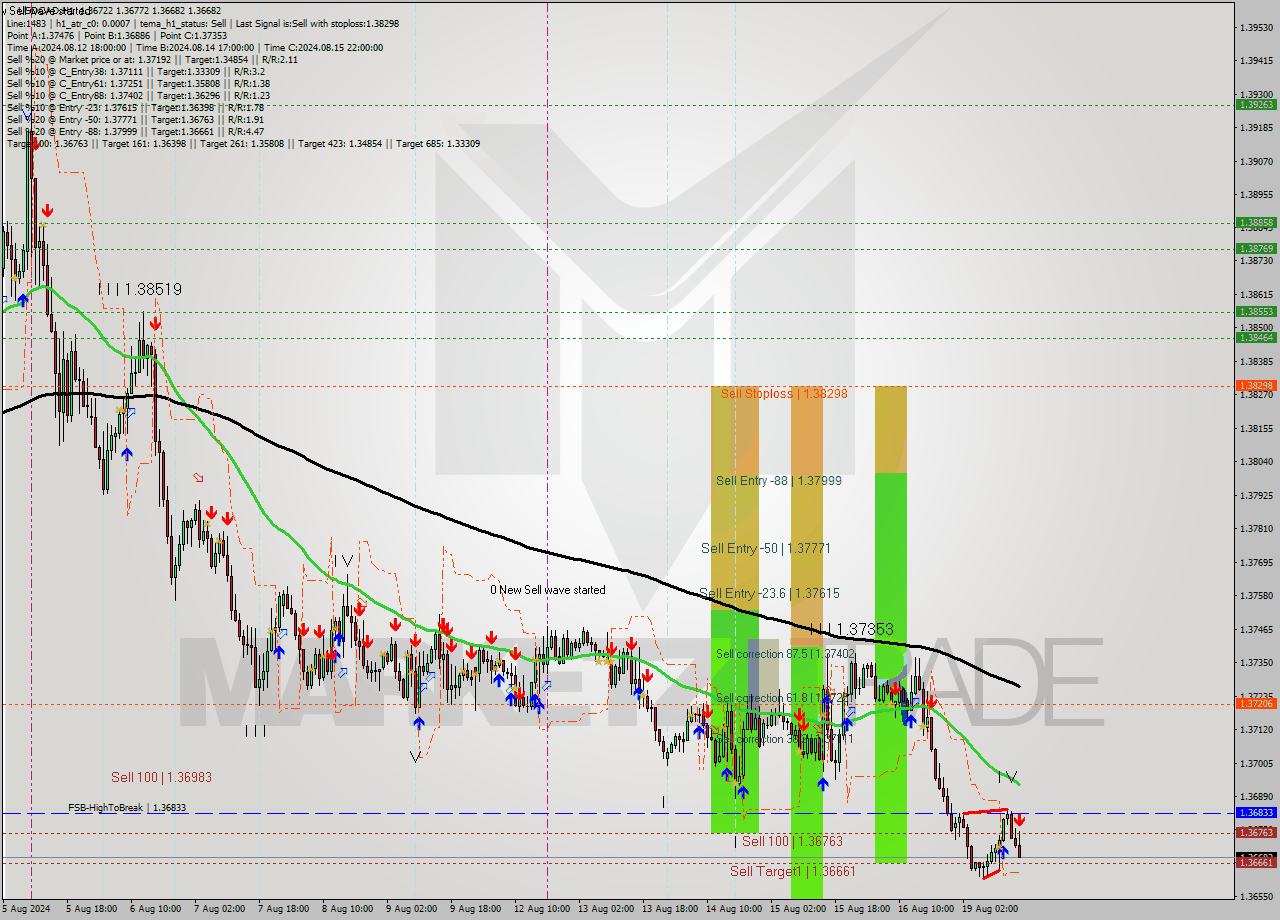Click the 1.39530 price scale value
Screen dimensions: 1280x920
[1256, 27]
